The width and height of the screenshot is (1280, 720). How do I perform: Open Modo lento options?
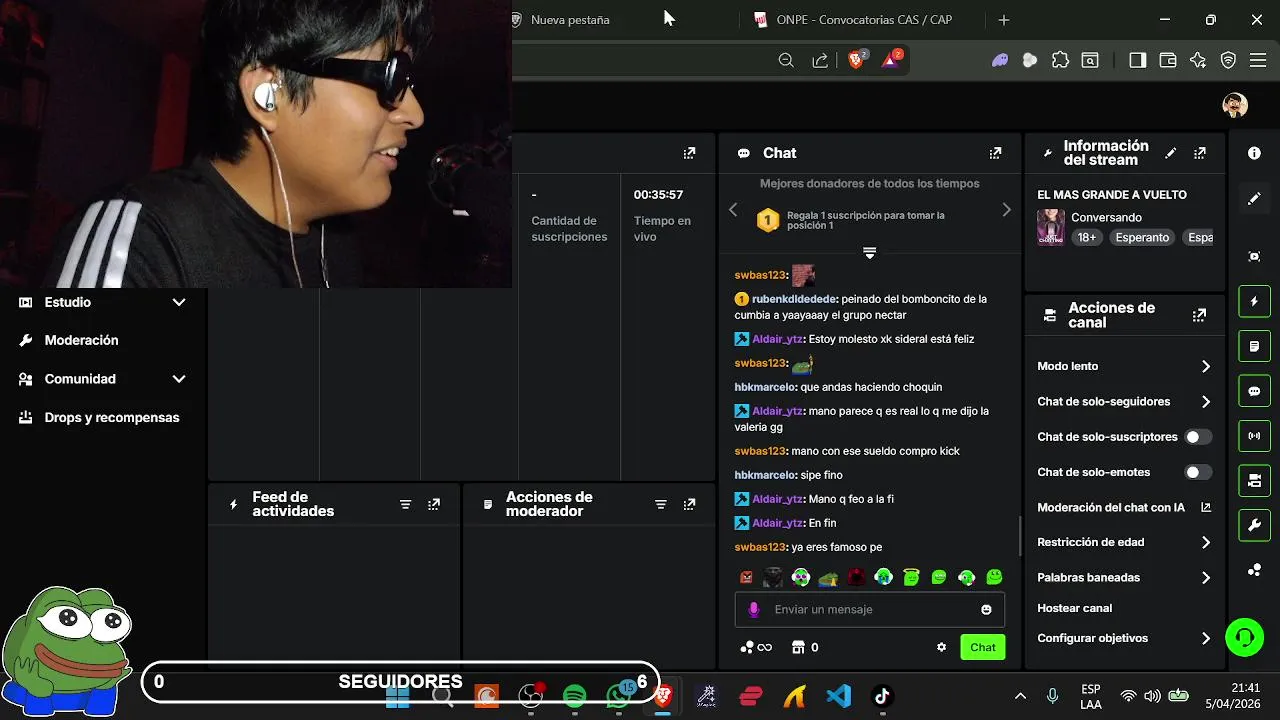1124,366
